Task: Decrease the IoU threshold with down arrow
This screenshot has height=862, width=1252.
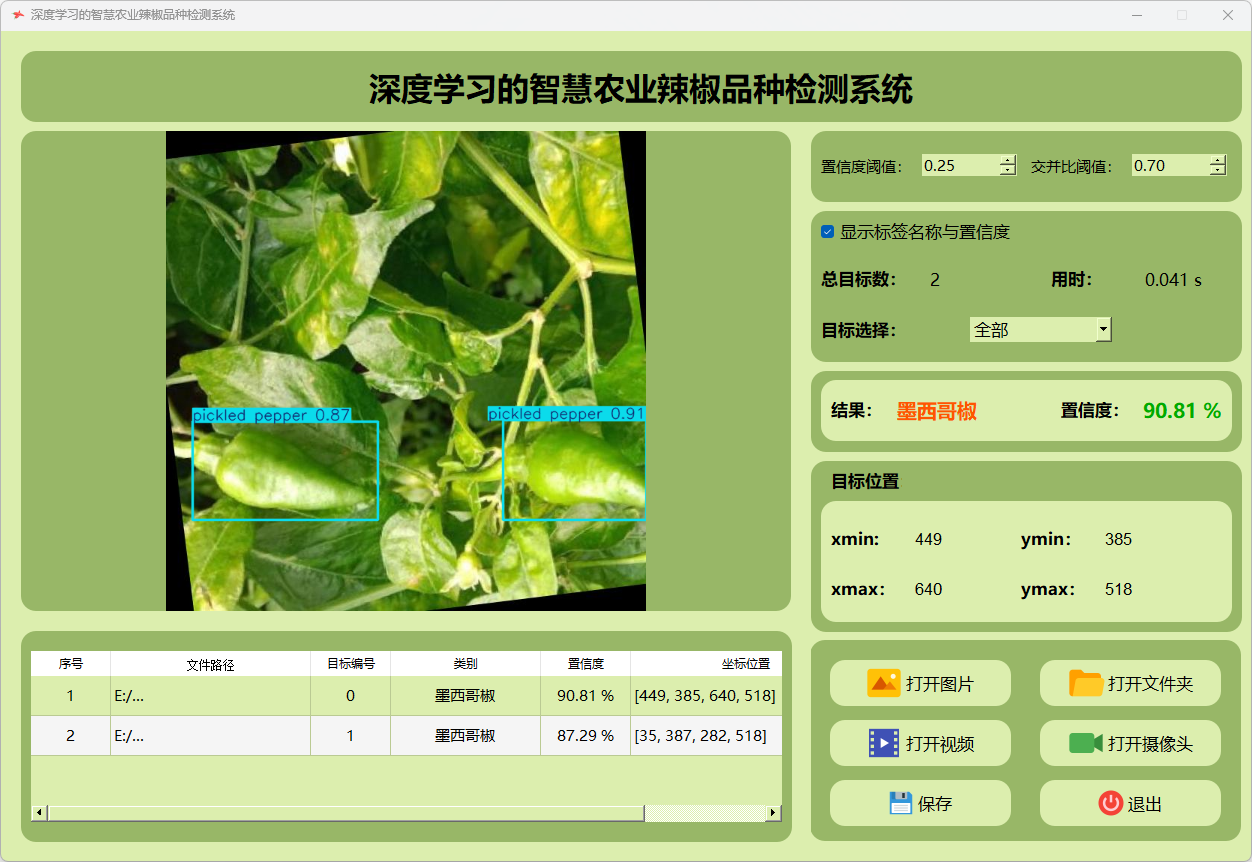Action: [1217, 171]
